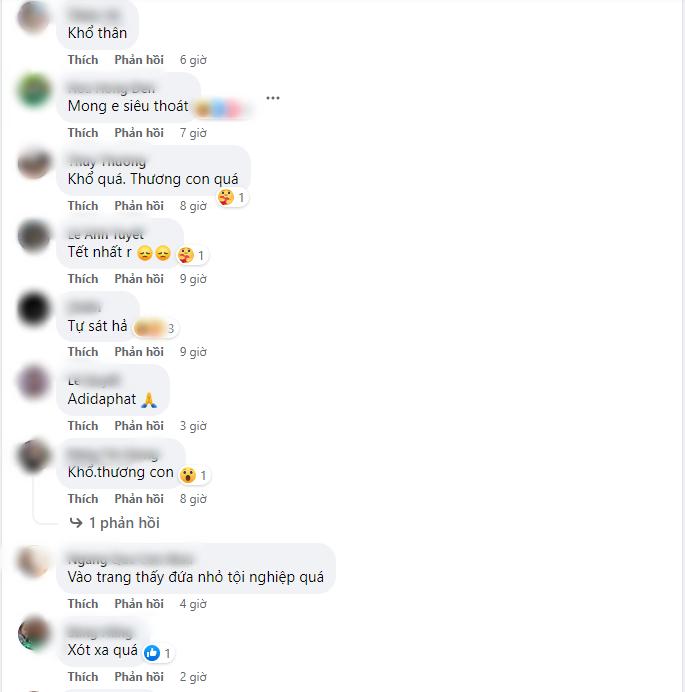Click care reaction on "Khổ quá. Thương con quá"
685x692 pixels.
pos(226,197)
